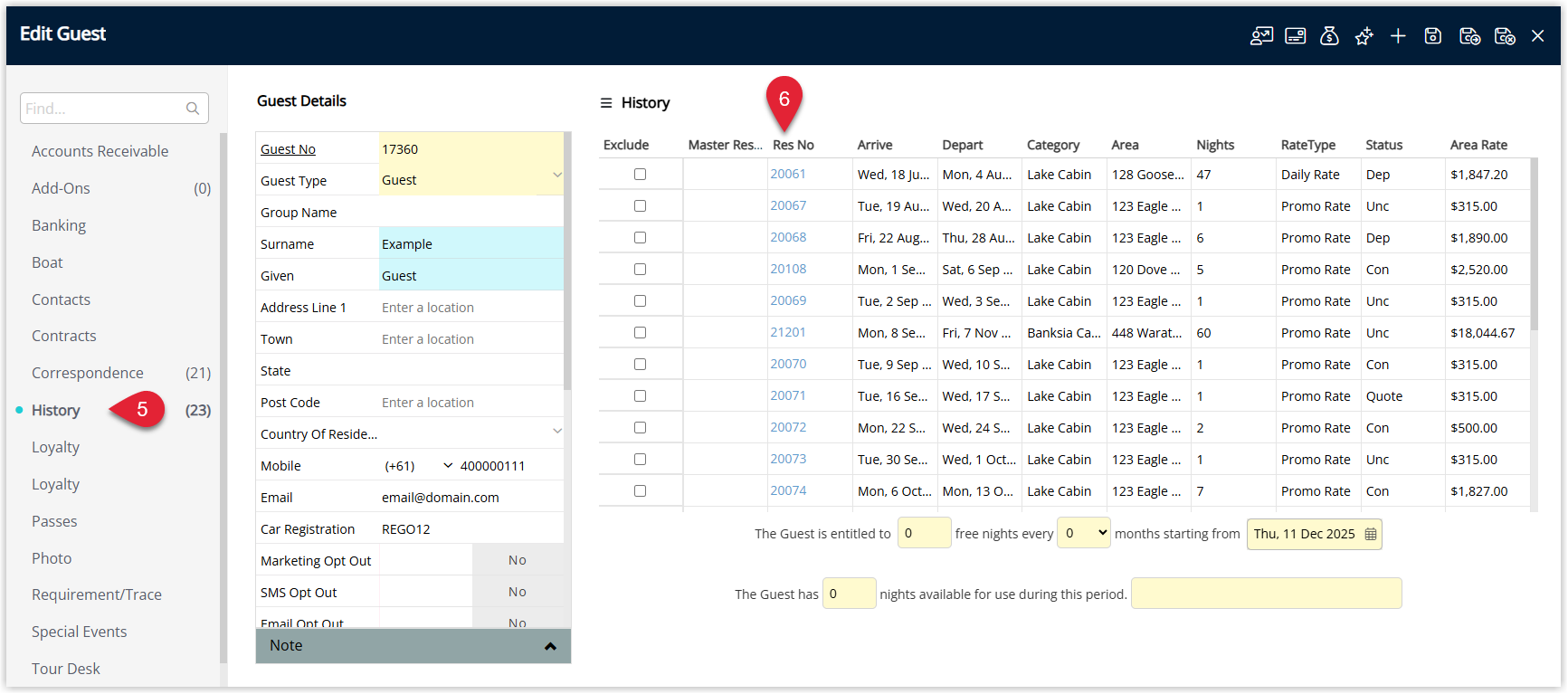Click the Area Rate column header
Viewport: 1568px width, 694px height.
tap(1478, 145)
